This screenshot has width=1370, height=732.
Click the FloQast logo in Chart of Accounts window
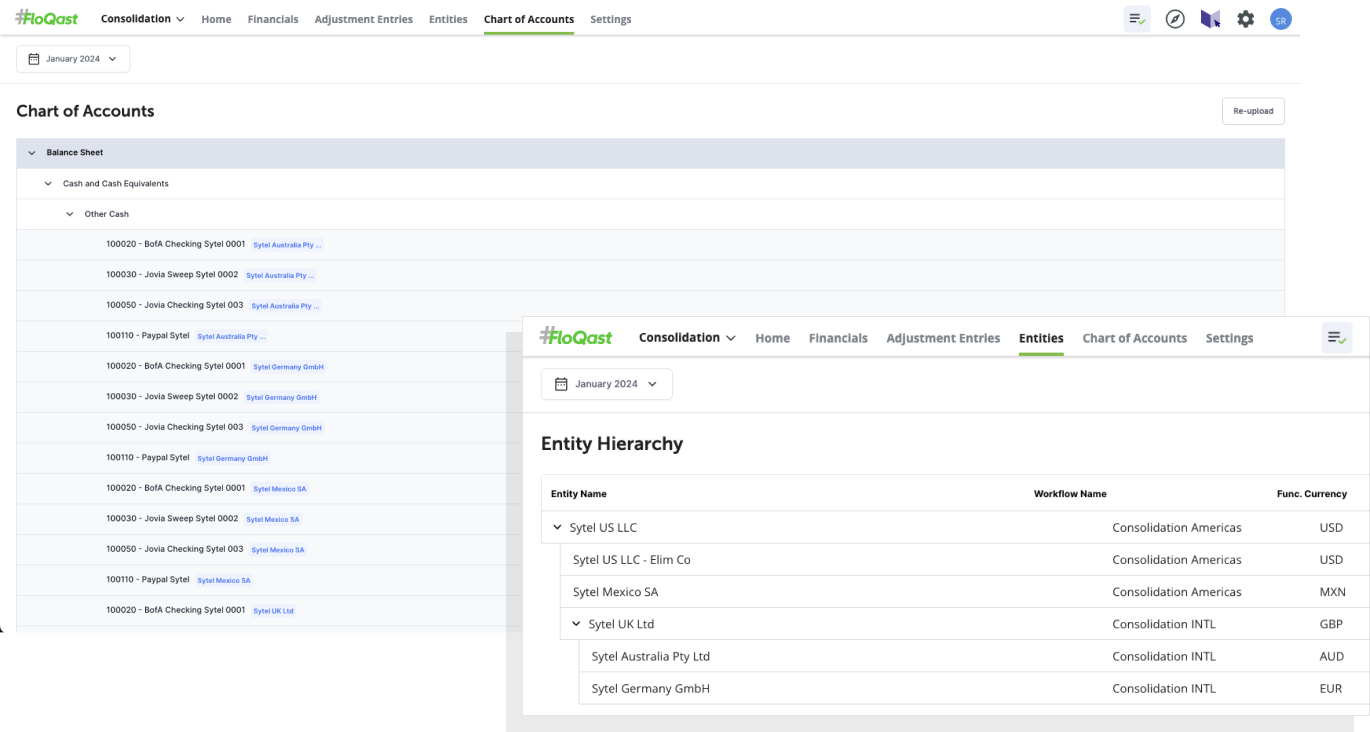pos(47,18)
